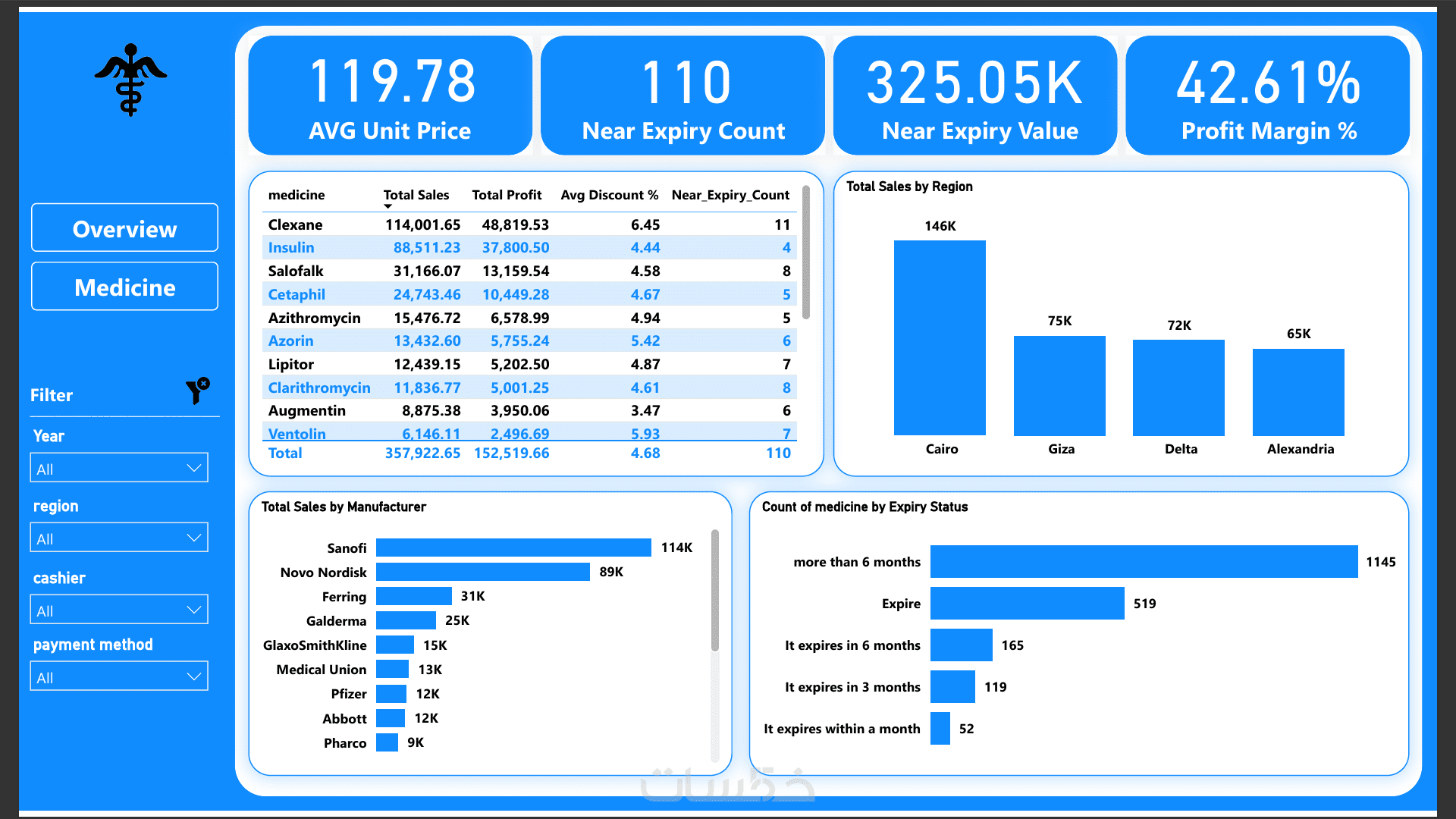
Task: Sort by the Total Profit column header
Action: (x=507, y=195)
